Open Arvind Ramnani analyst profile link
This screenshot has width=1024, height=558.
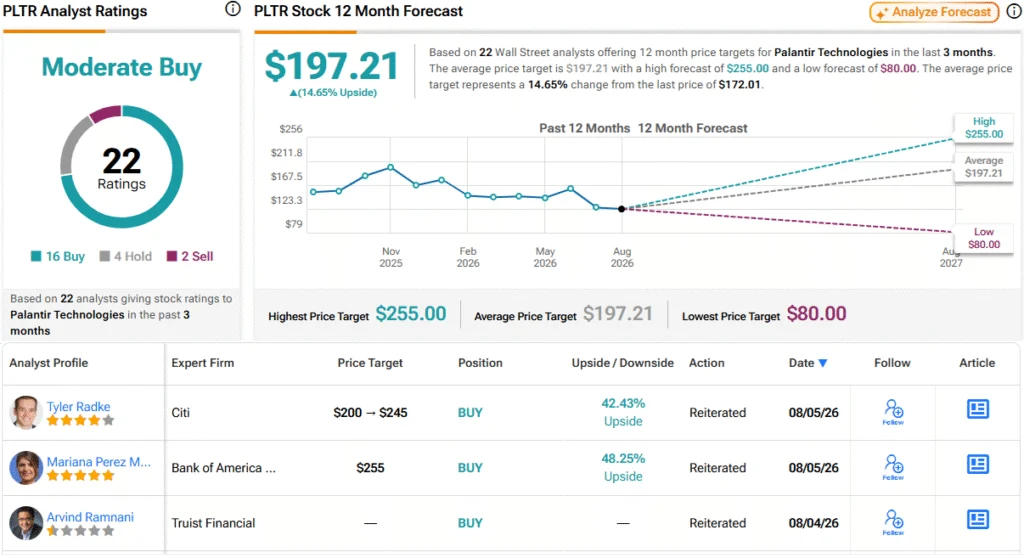pyautogui.click(x=90, y=517)
